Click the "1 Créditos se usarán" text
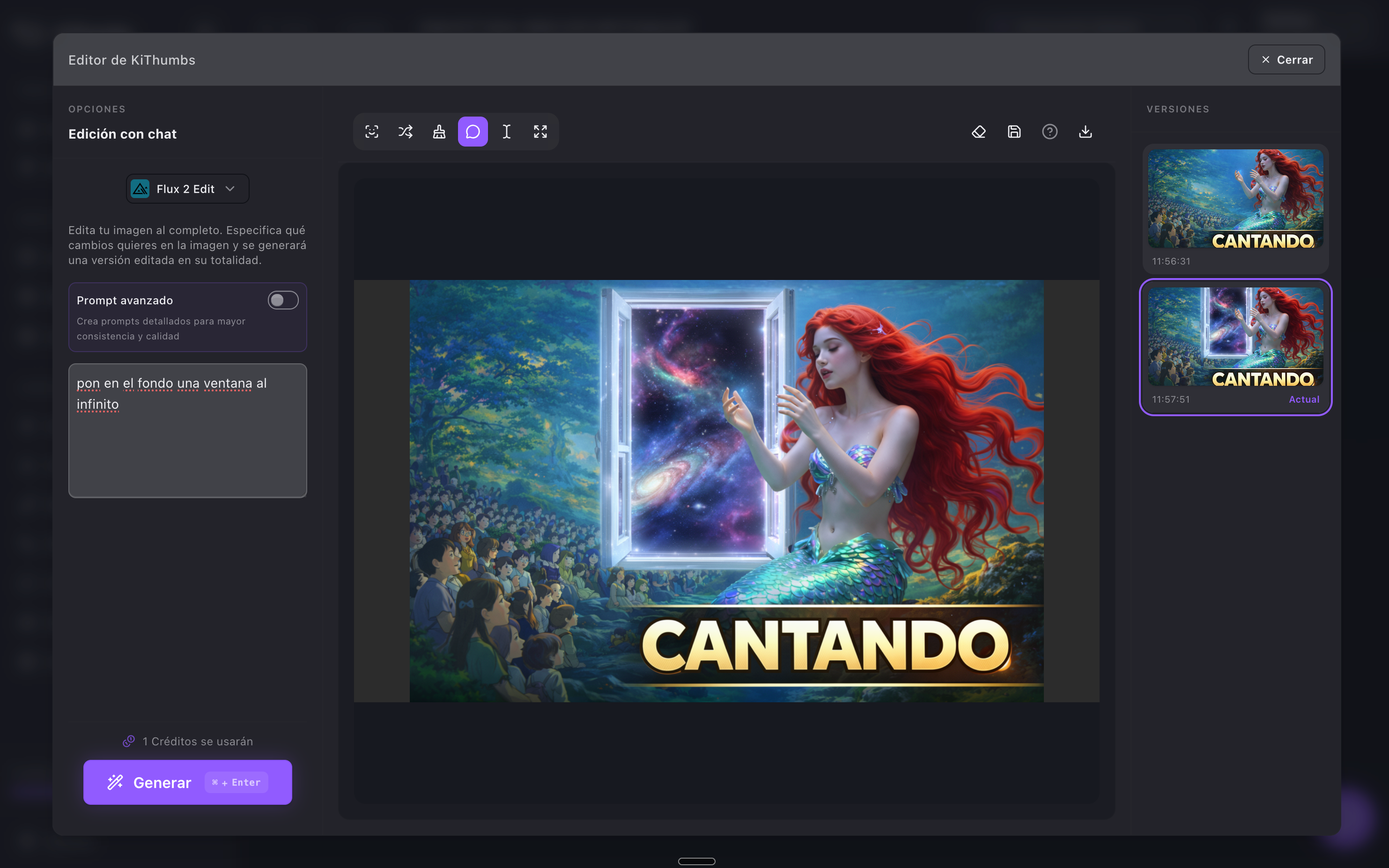The width and height of the screenshot is (1389, 868). (x=198, y=742)
